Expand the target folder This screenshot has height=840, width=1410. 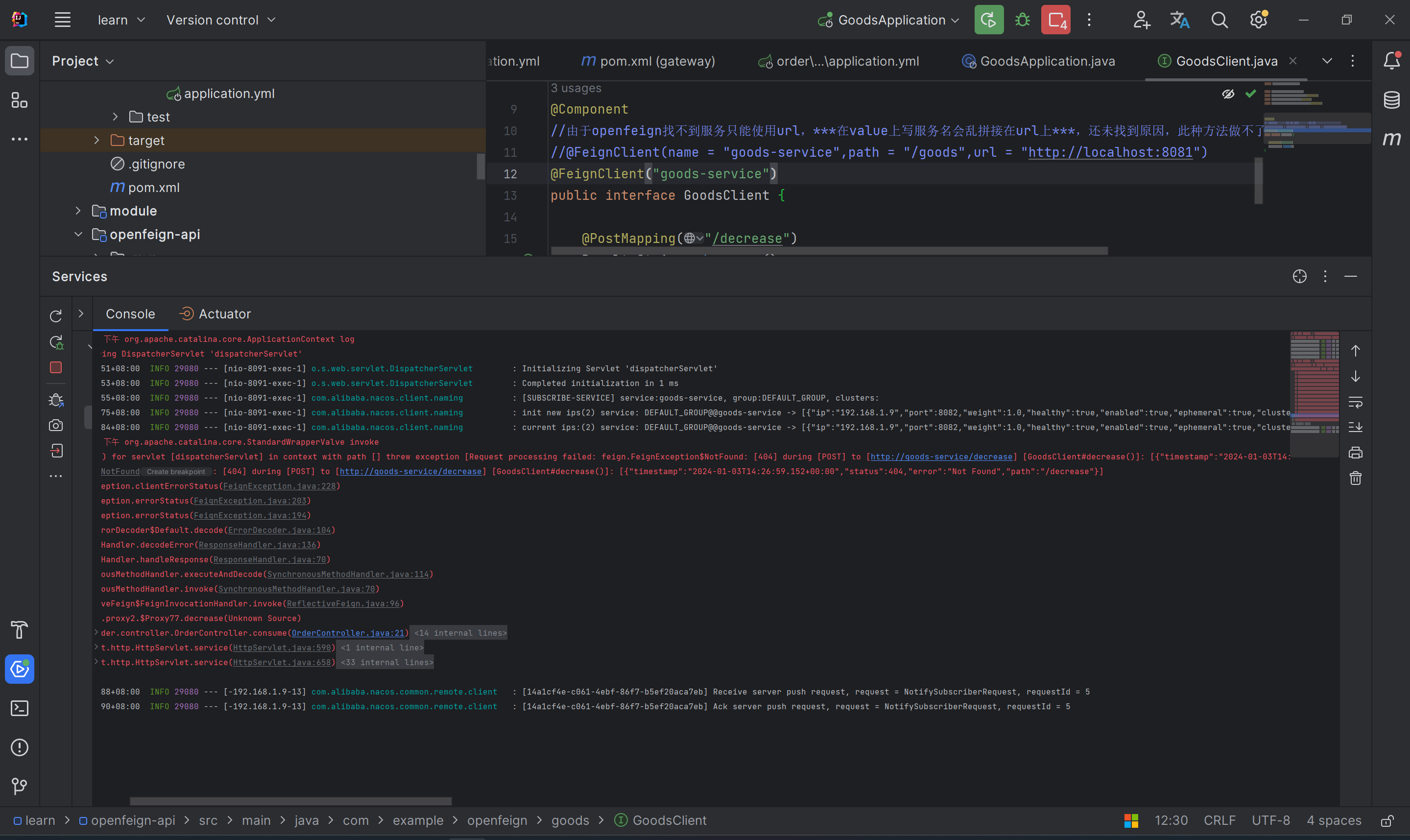(97, 140)
